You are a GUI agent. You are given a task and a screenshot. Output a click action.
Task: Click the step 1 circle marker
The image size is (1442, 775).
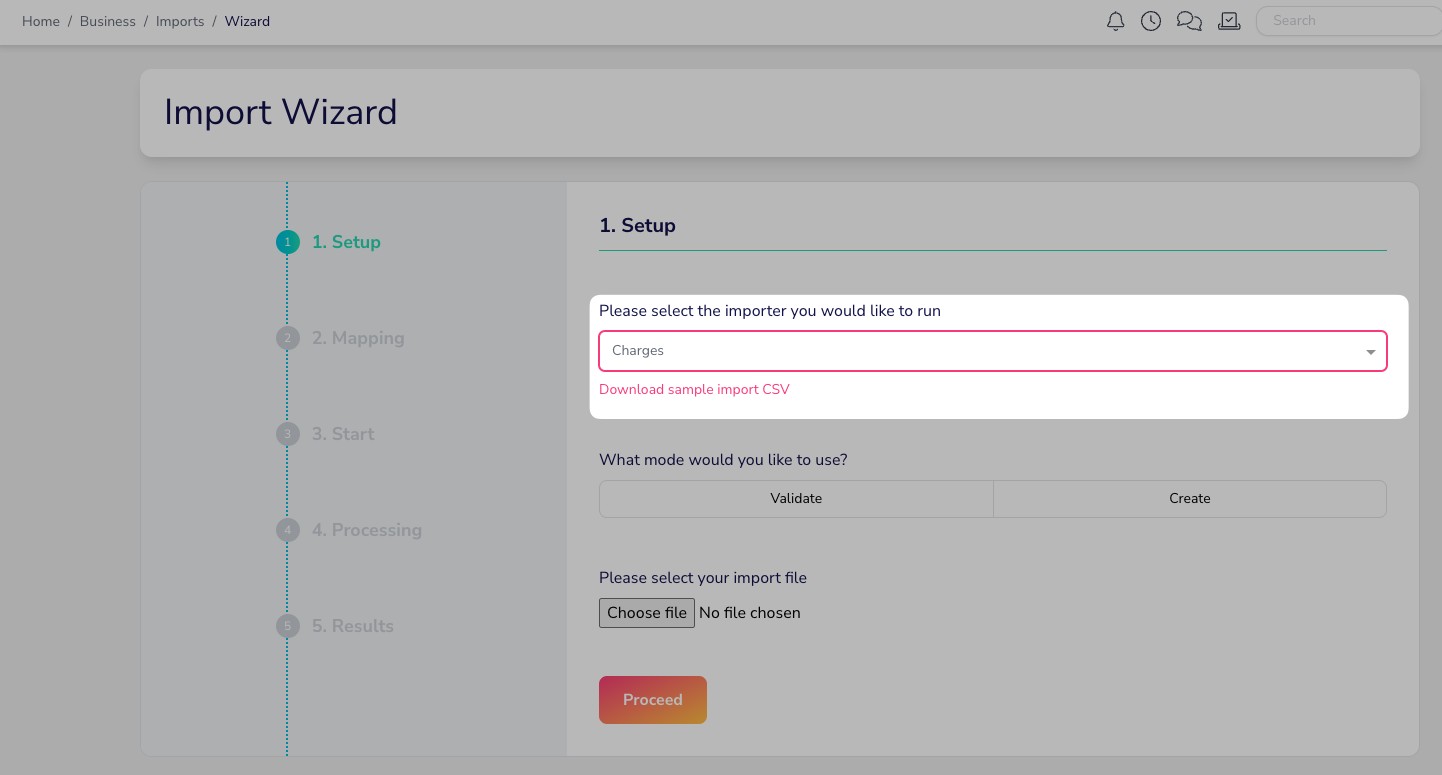(x=287, y=242)
